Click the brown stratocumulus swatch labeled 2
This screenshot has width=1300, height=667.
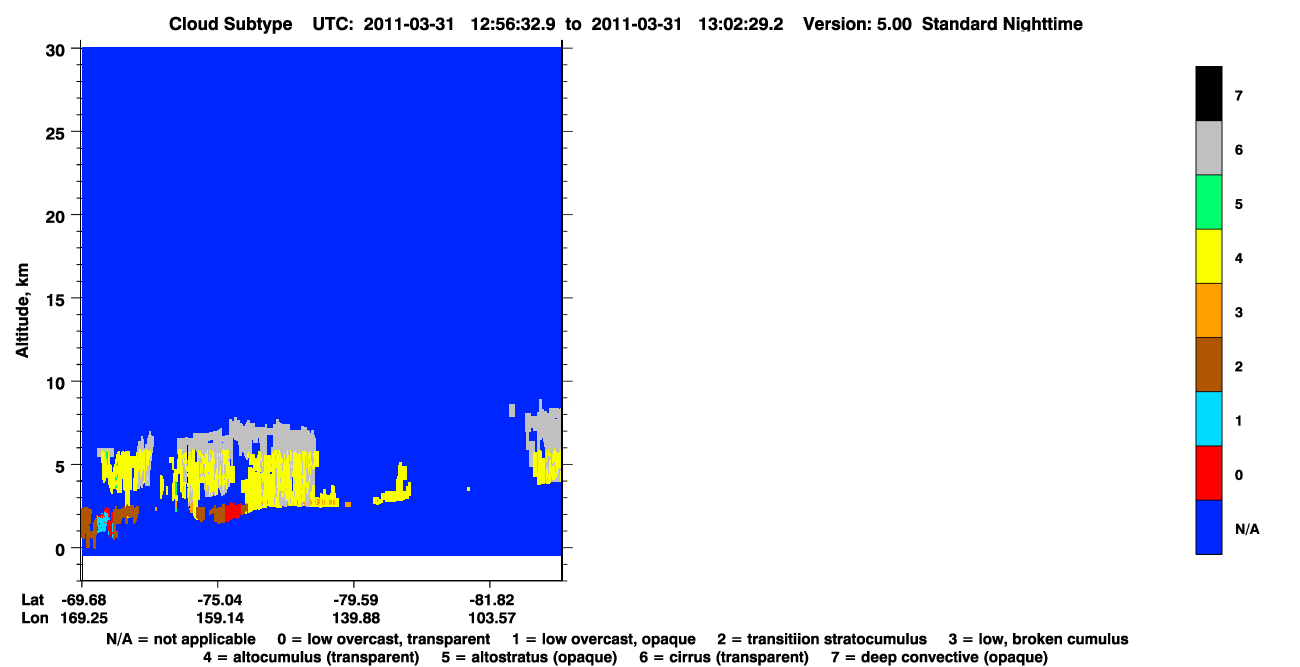(1208, 364)
